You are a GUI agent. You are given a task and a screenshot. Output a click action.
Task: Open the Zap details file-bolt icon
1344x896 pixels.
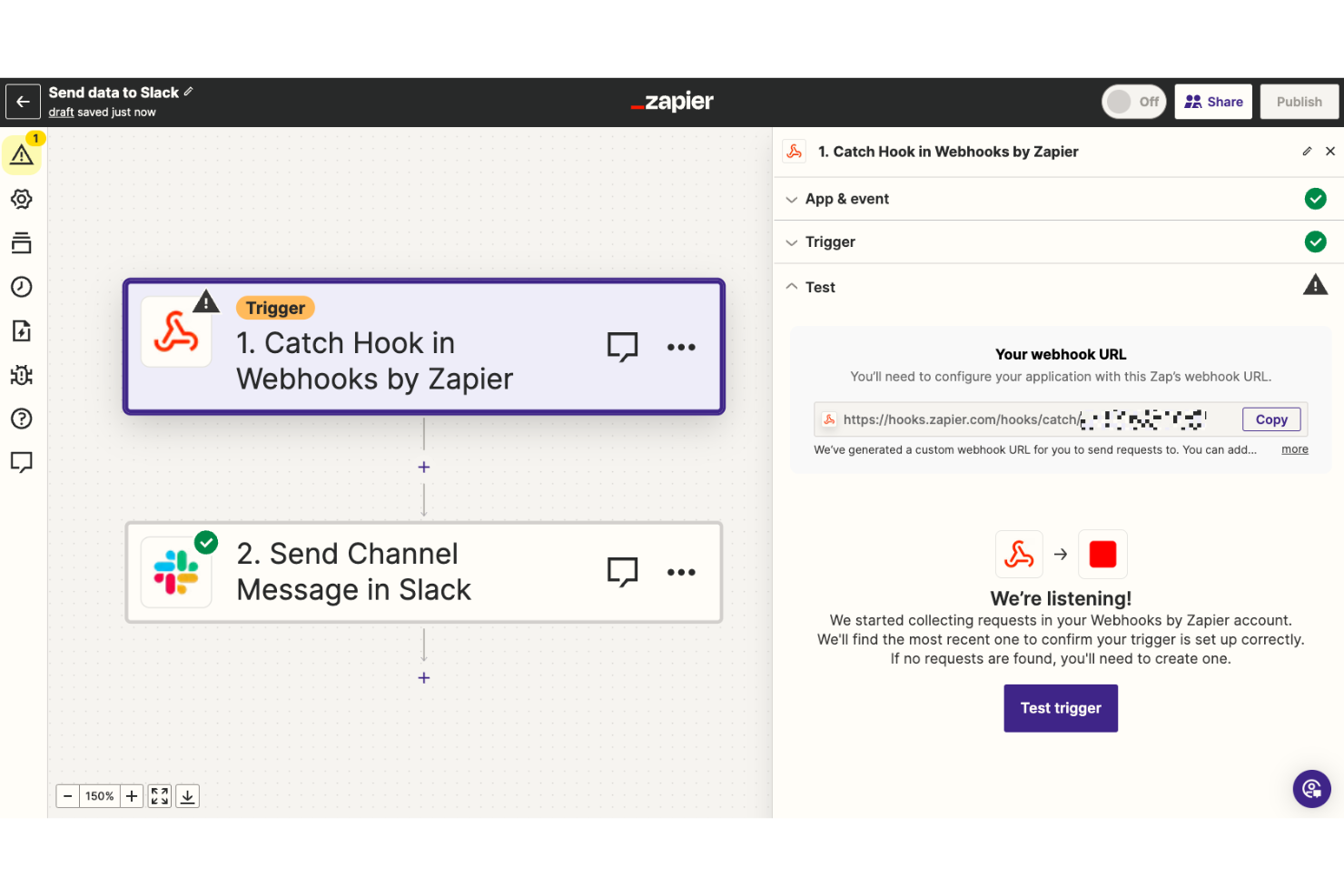(22, 330)
